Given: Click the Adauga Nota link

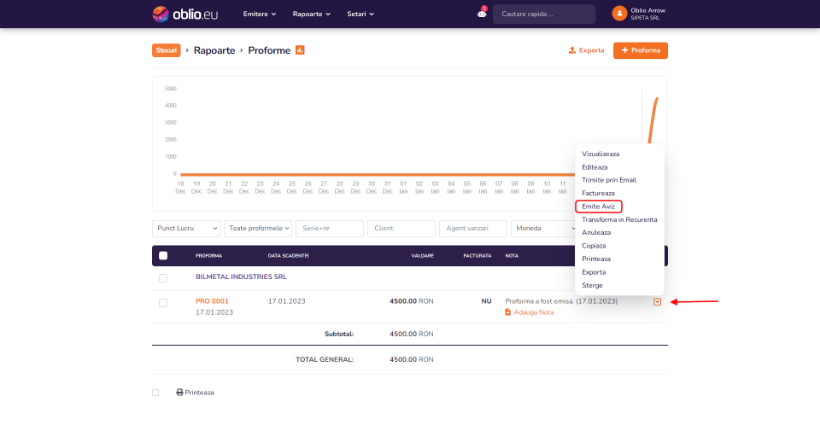Looking at the screenshot, I should coord(533,312).
